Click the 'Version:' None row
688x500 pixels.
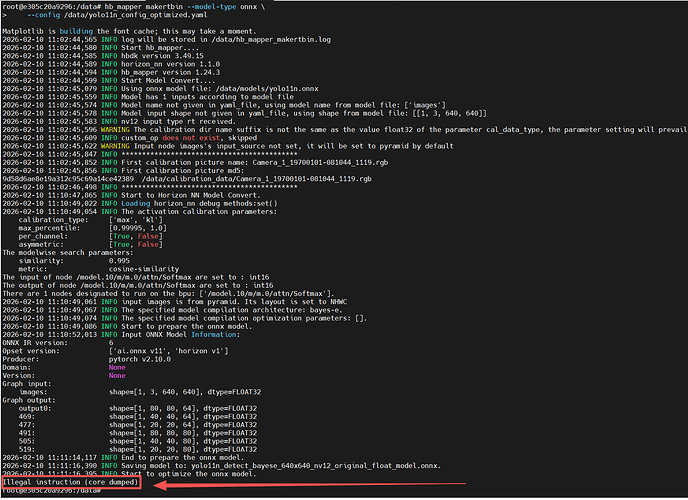64,375
